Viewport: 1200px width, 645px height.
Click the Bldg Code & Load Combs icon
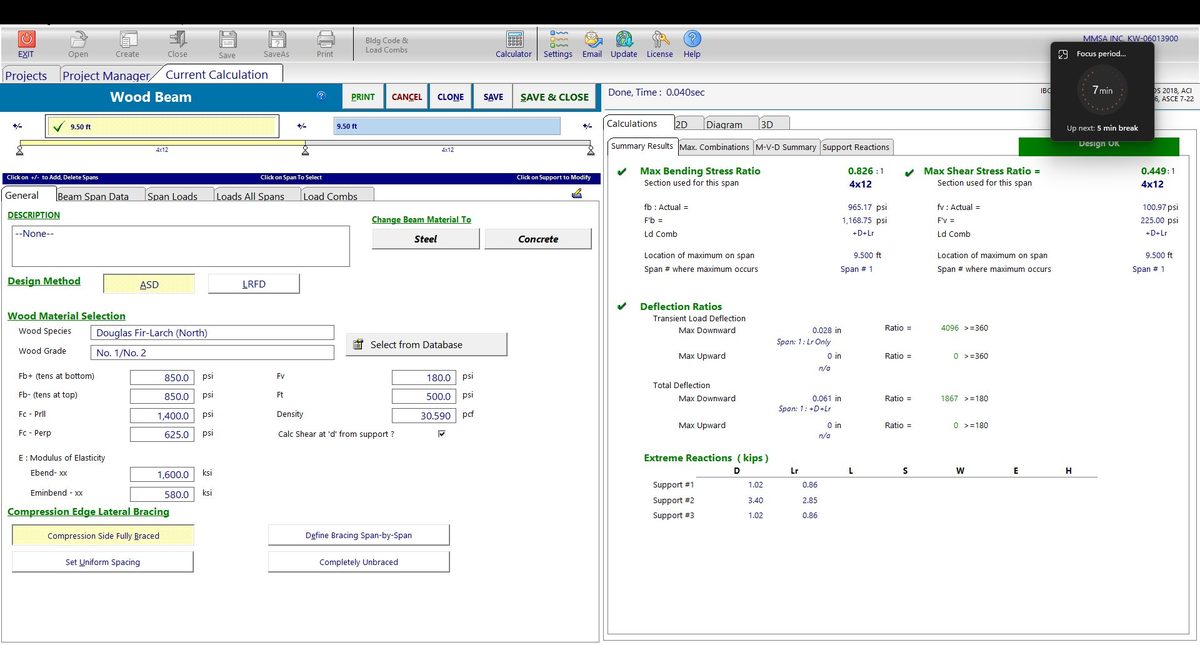click(x=386, y=42)
